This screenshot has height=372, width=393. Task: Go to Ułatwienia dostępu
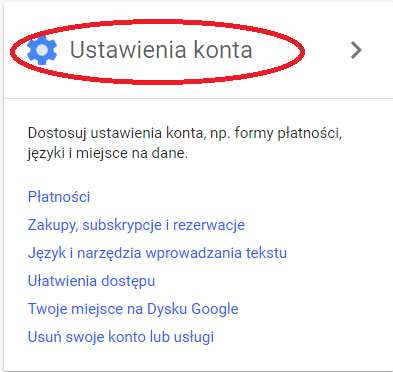(91, 281)
